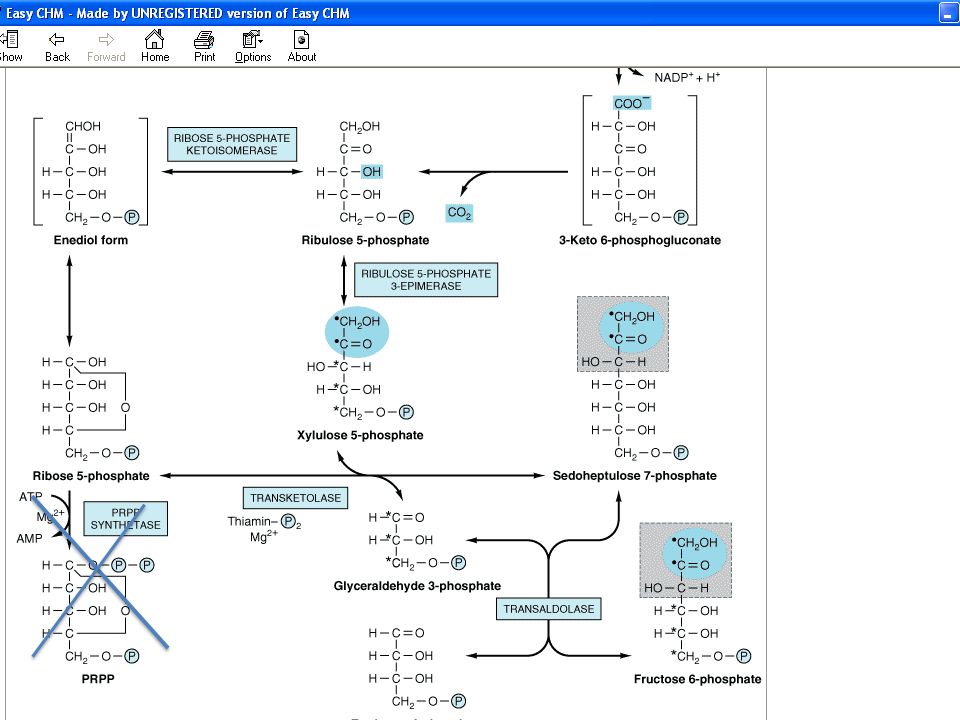Click the PRPP caption text
Screen dimensions: 960x720
[98, 679]
